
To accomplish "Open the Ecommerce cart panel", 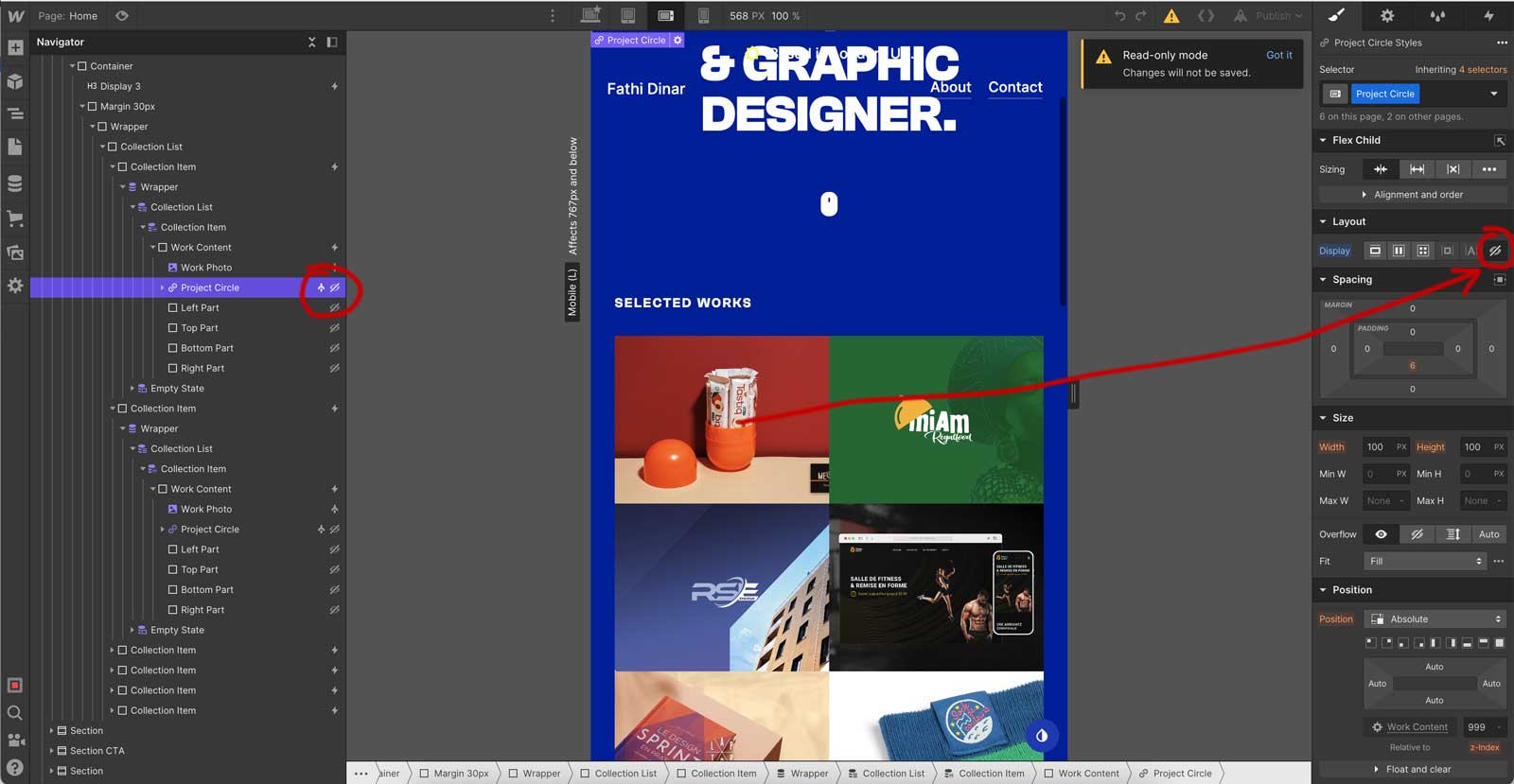I will tap(15, 218).
